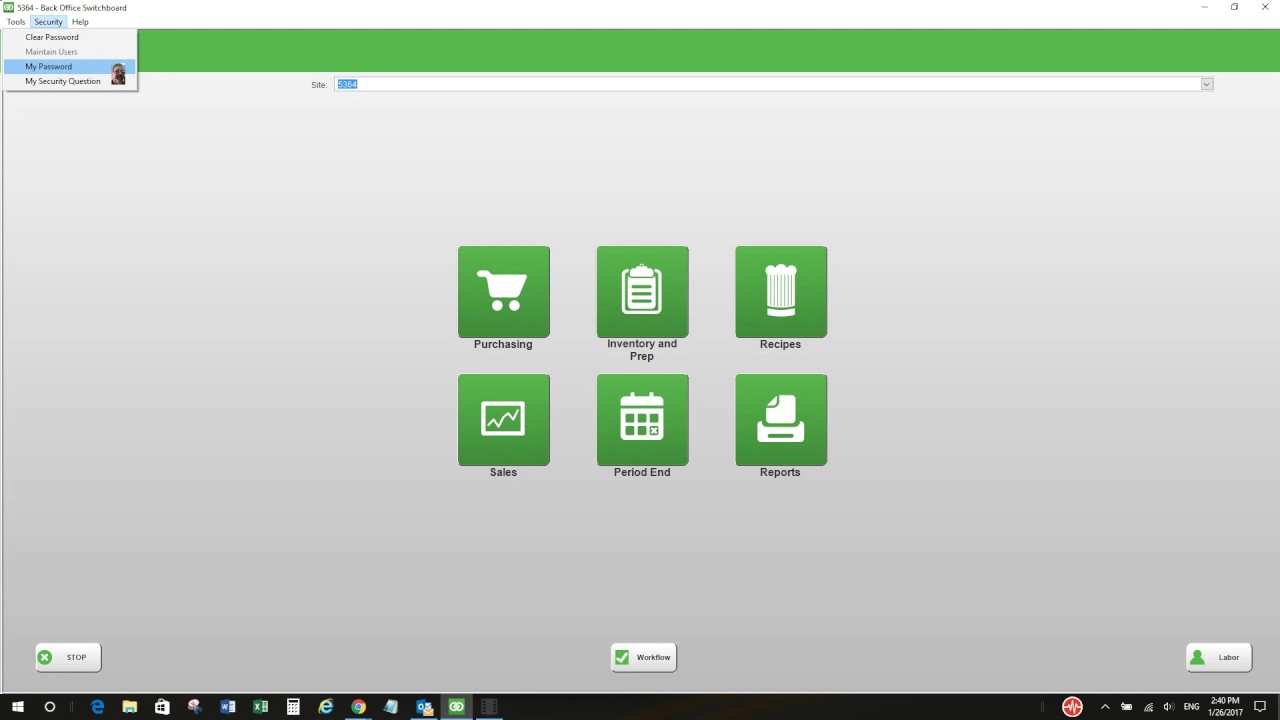The height and width of the screenshot is (720, 1280).
Task: Open network Wi-Fi tray icon
Action: tap(1148, 707)
